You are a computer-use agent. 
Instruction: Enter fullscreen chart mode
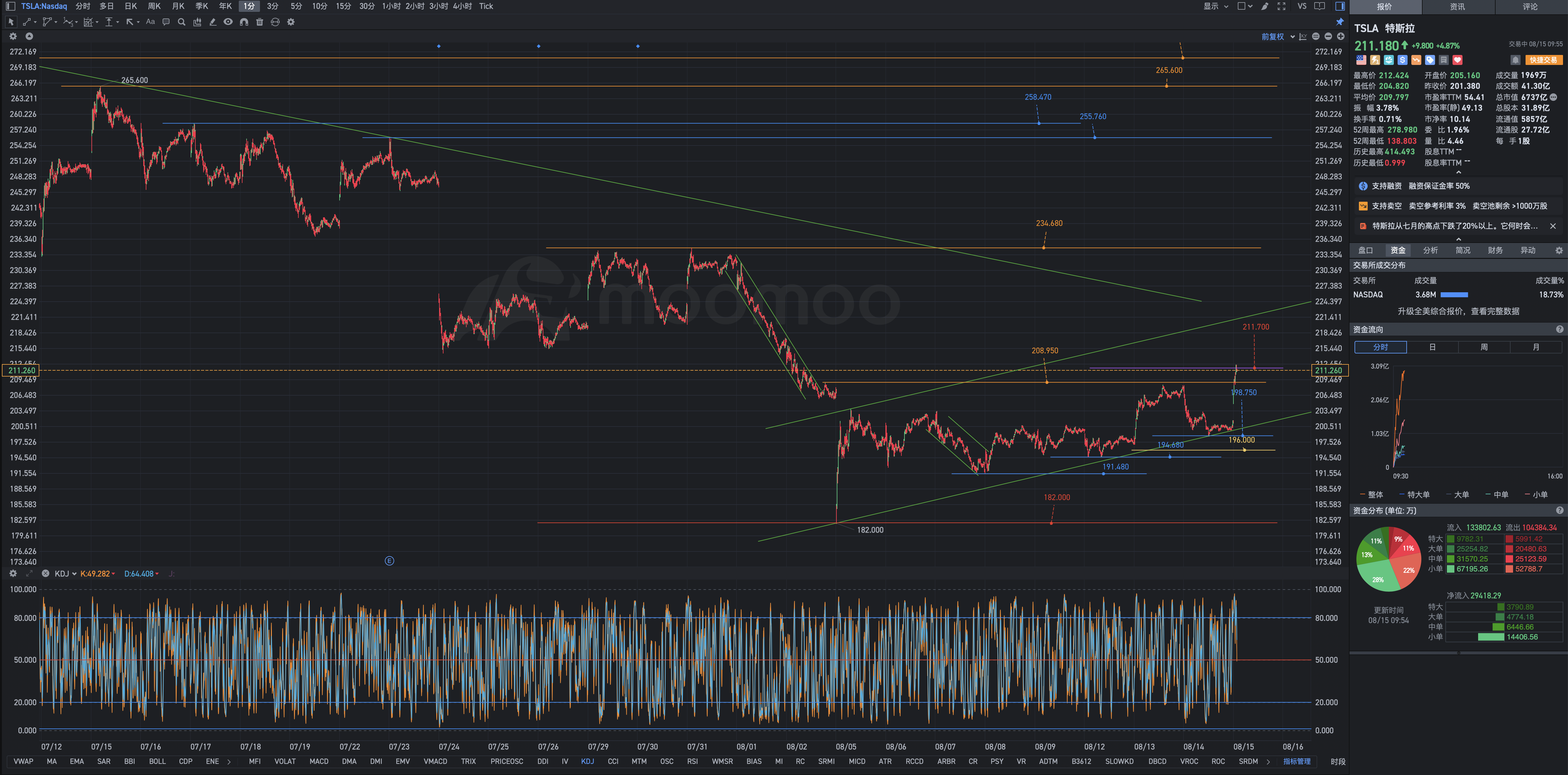pyautogui.click(x=1281, y=6)
